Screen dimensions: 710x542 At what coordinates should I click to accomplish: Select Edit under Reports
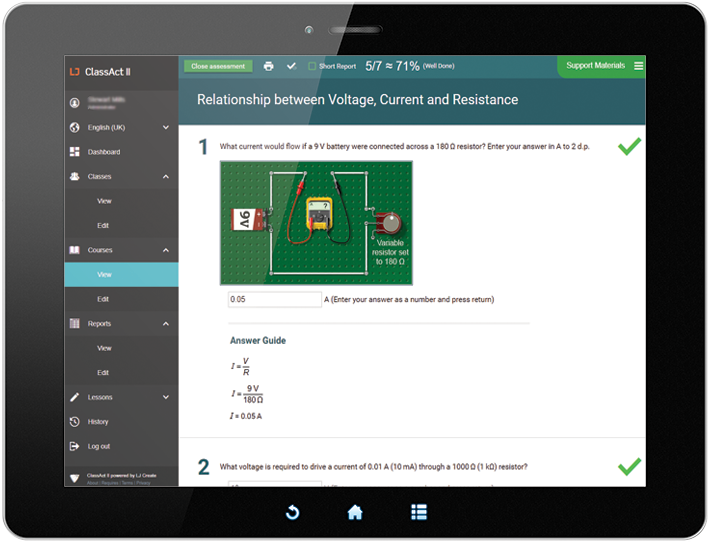103,373
